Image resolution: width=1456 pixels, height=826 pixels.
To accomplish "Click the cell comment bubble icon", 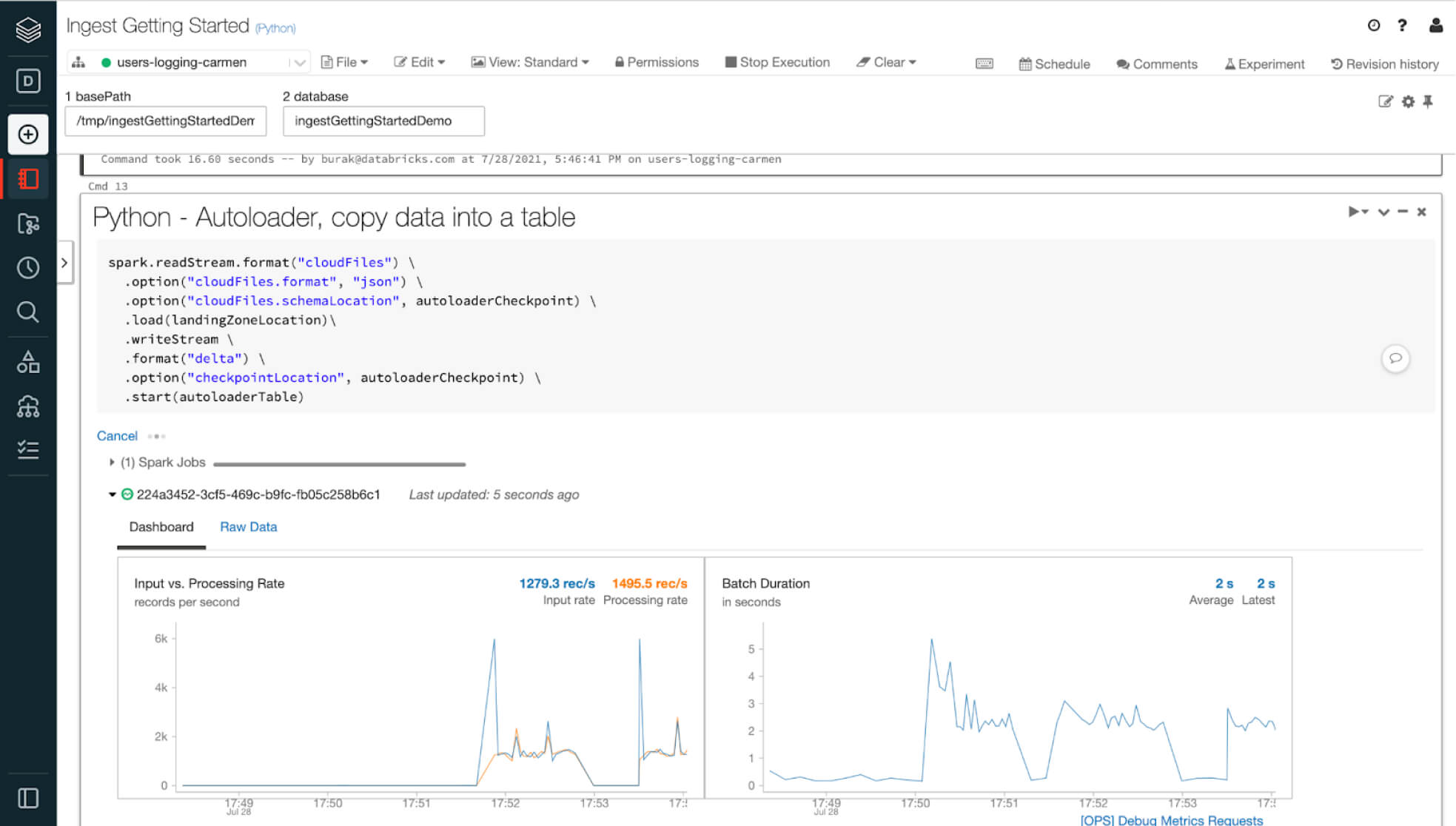I will coord(1395,358).
